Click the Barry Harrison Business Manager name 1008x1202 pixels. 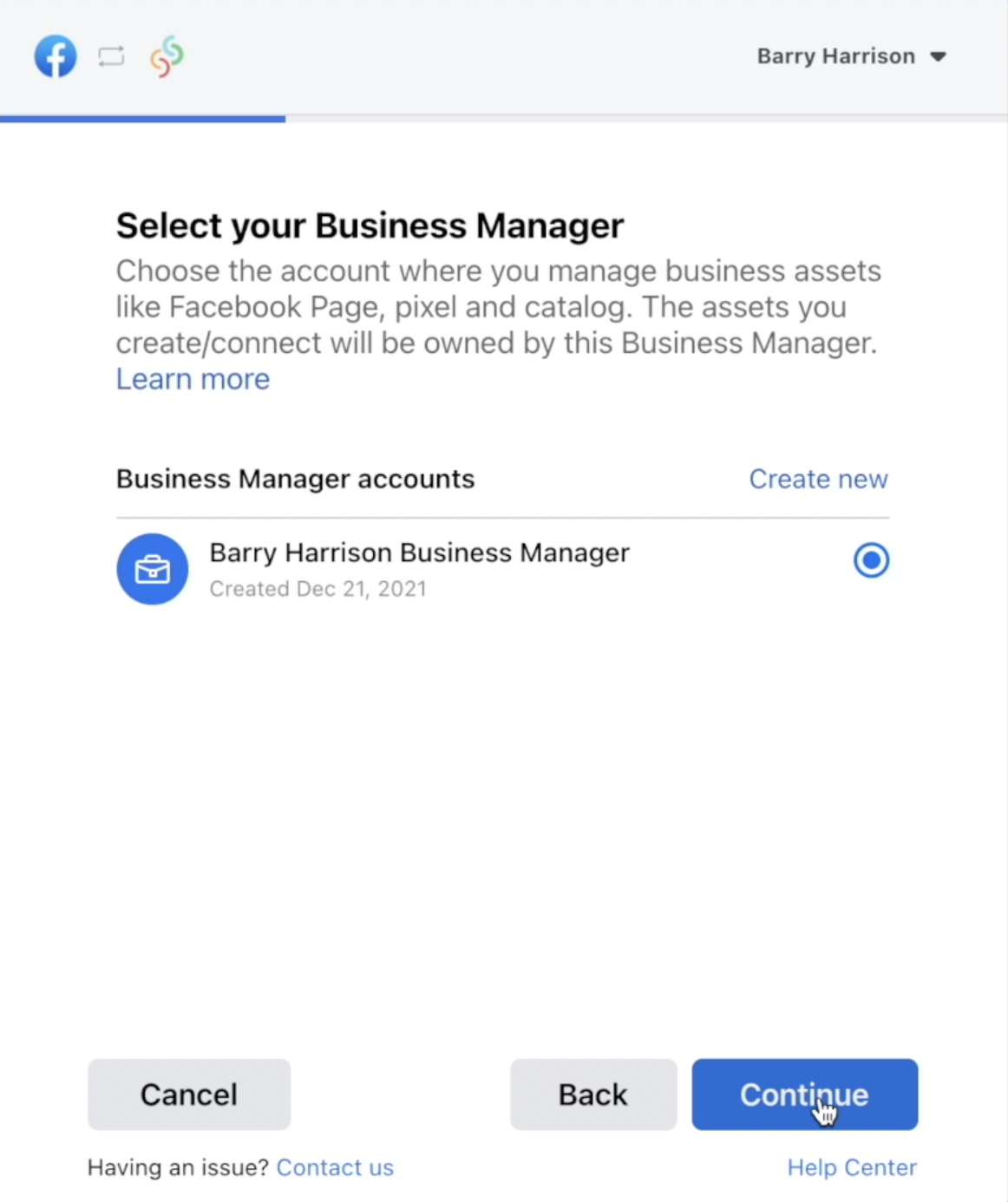[x=420, y=552]
